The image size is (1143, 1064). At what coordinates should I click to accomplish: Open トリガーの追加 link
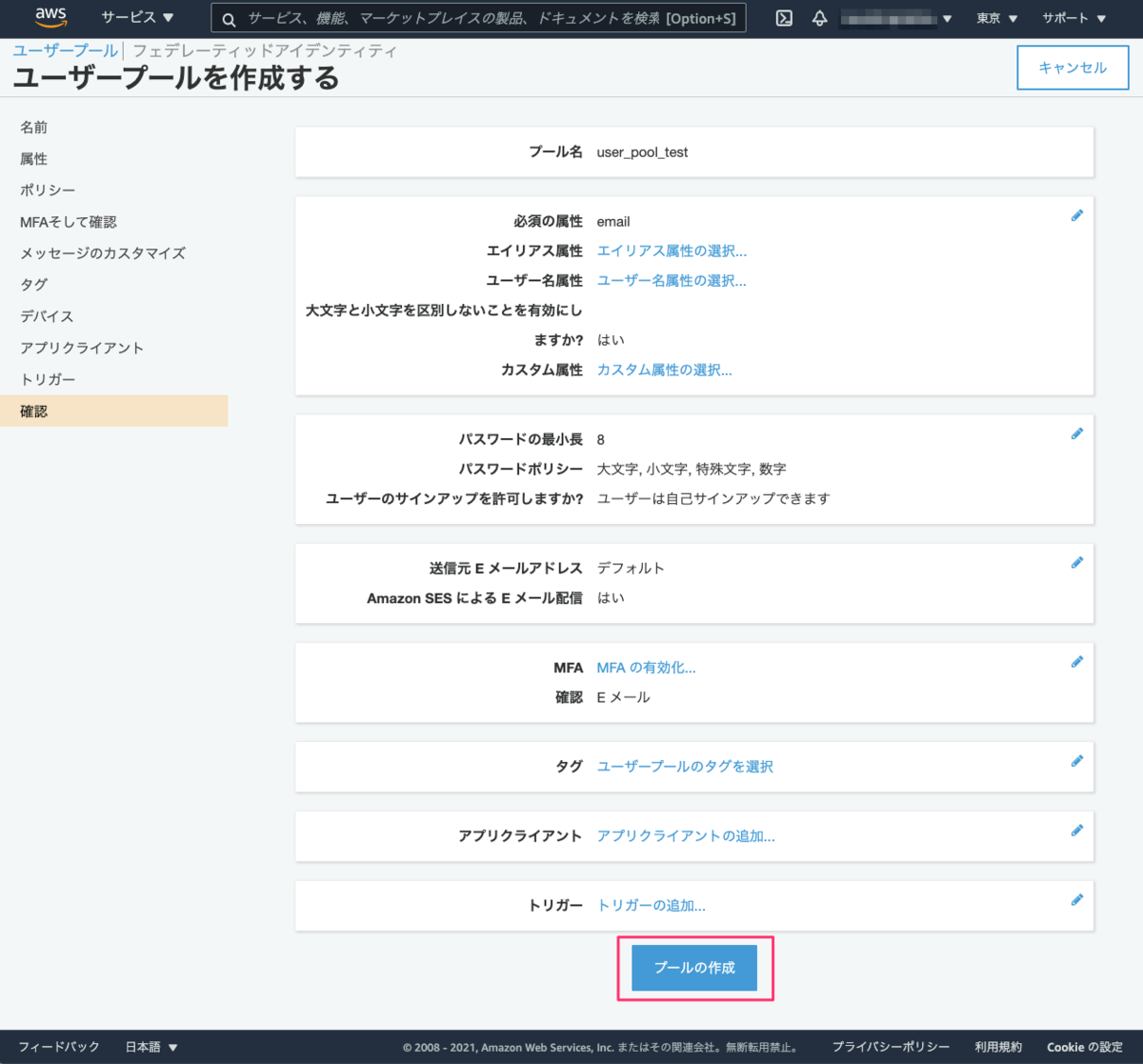pos(652,906)
